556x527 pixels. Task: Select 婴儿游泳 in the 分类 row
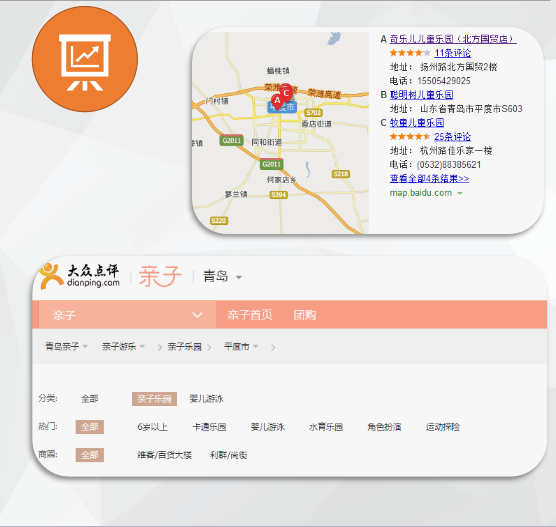(206, 399)
